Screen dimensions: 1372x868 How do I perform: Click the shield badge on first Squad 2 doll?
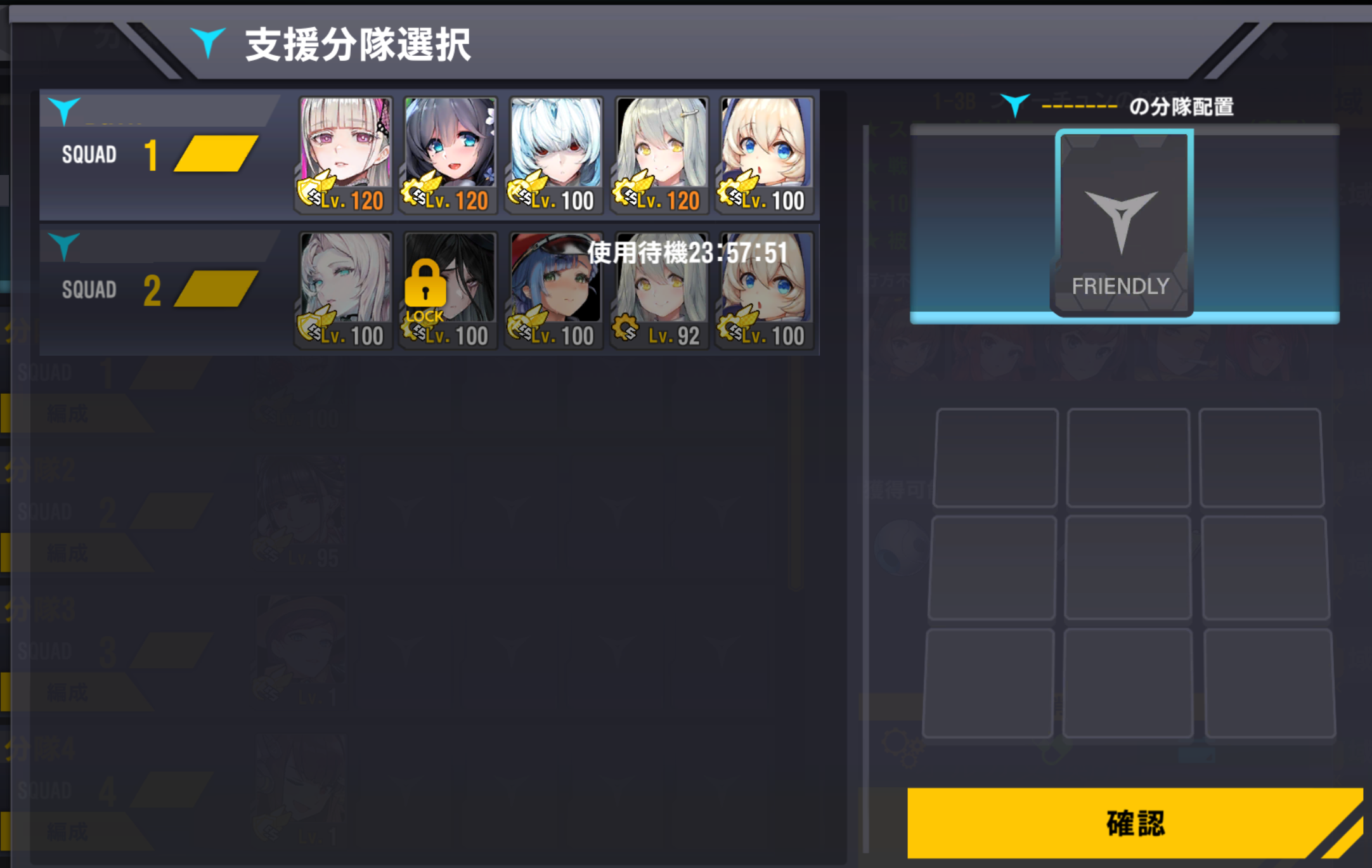[312, 326]
